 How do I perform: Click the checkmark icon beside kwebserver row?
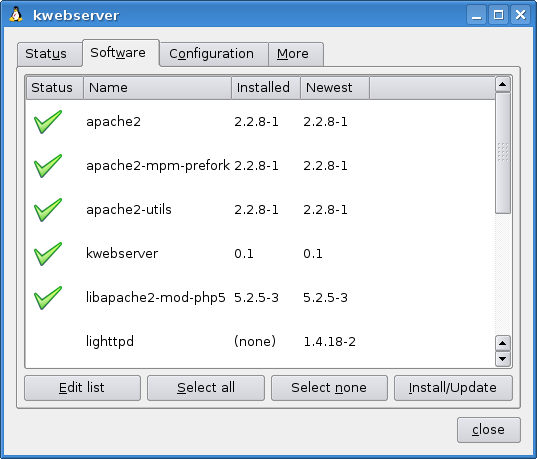point(48,254)
